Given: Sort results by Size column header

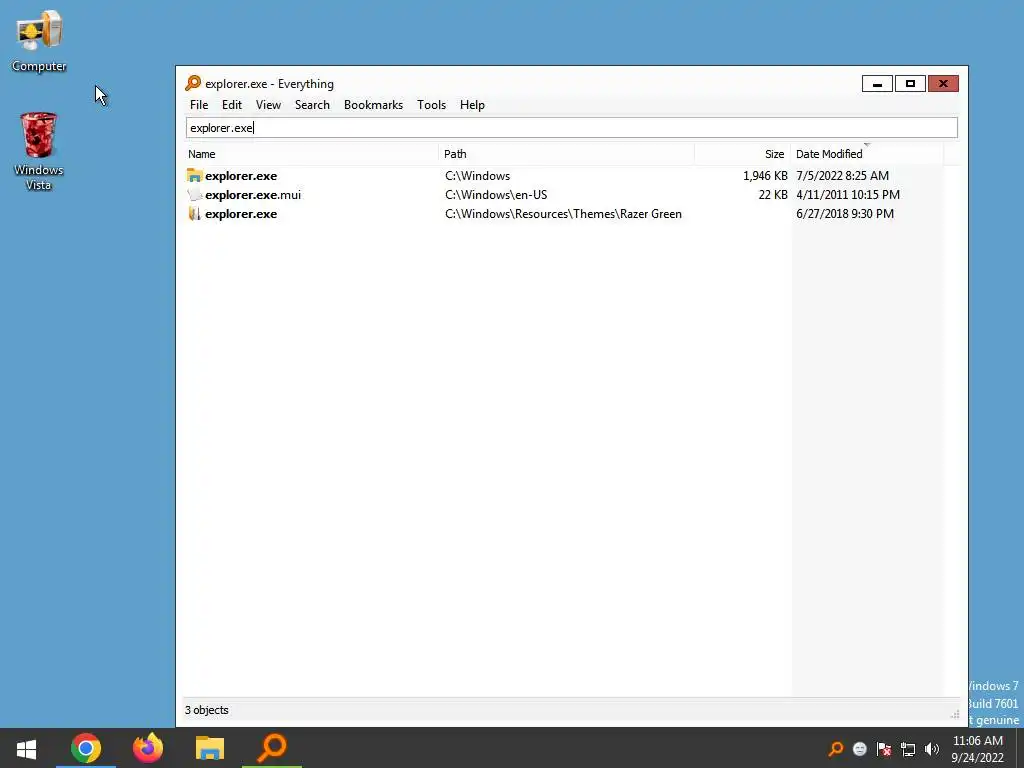Looking at the screenshot, I should pyautogui.click(x=743, y=154).
